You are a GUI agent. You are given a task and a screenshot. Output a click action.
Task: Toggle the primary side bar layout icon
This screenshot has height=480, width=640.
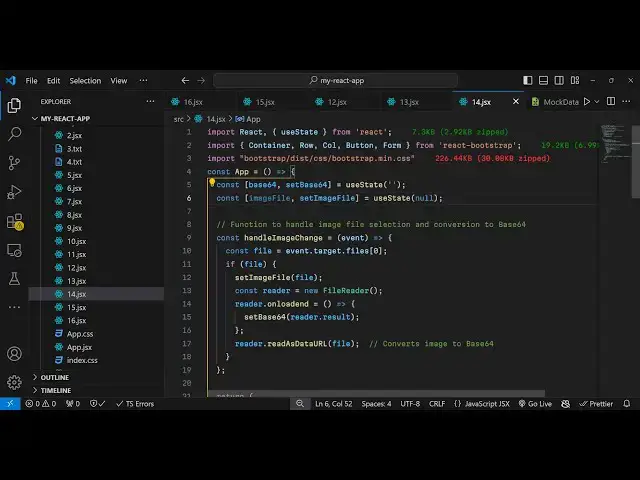point(527,80)
